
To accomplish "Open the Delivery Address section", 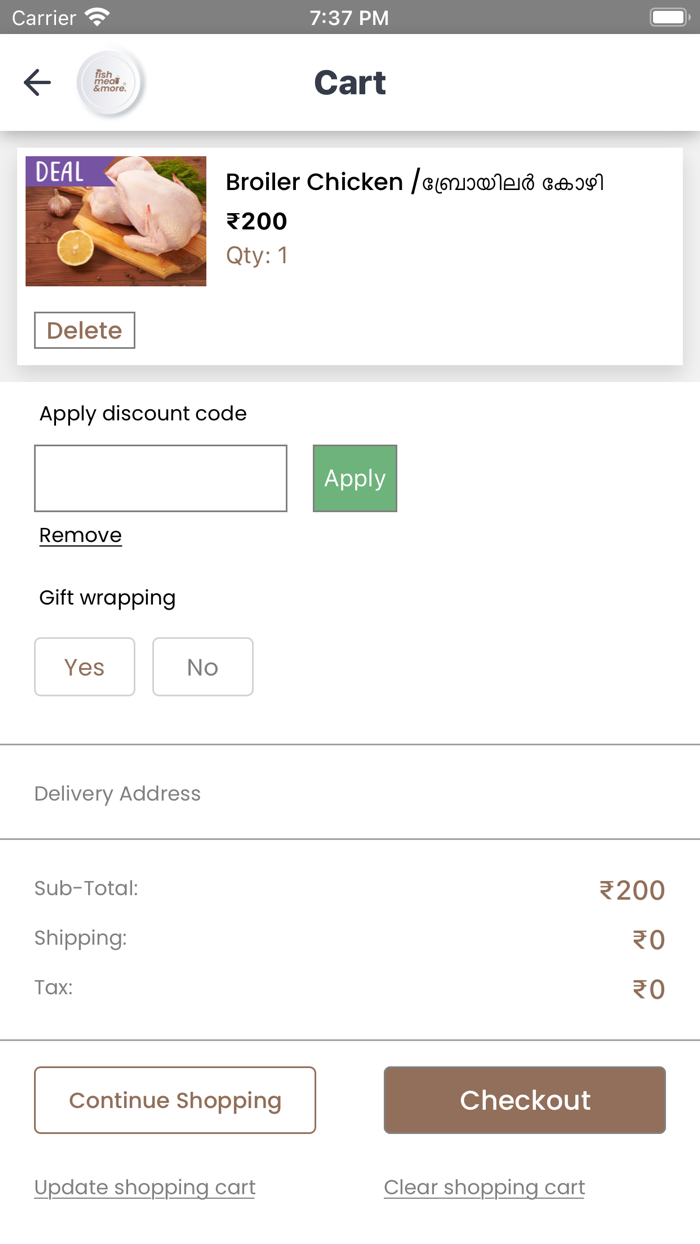I will [x=118, y=794].
